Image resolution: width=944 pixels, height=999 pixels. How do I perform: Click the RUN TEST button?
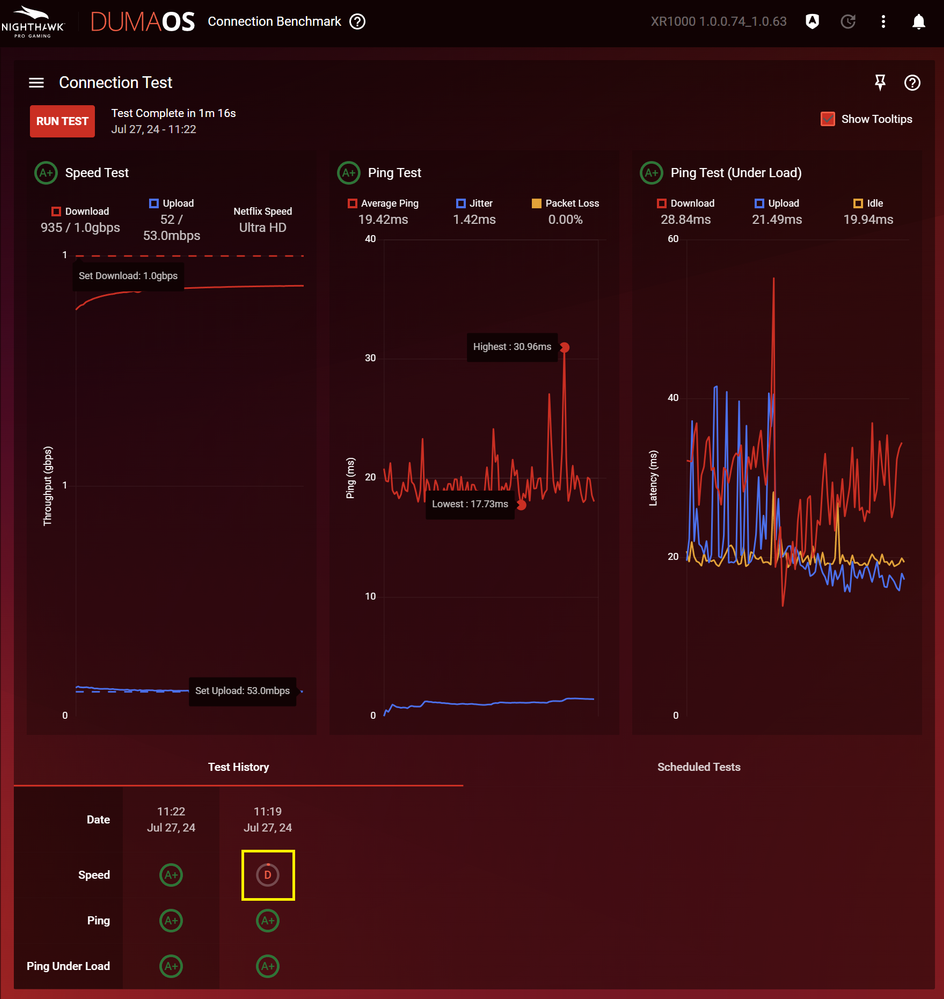point(62,120)
